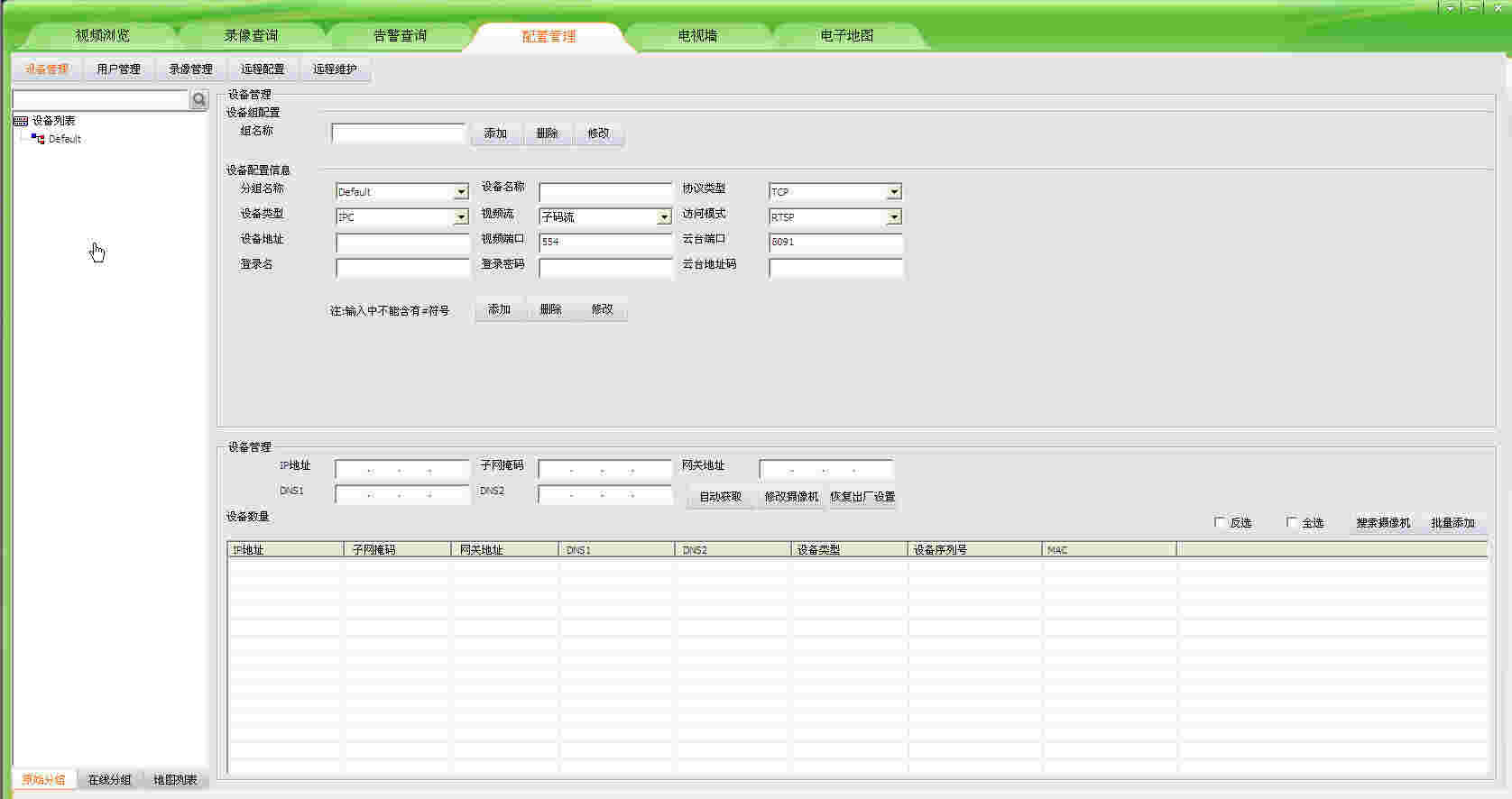Switch to the 视频浏览 tab
This screenshot has width=1512, height=799.
[103, 36]
